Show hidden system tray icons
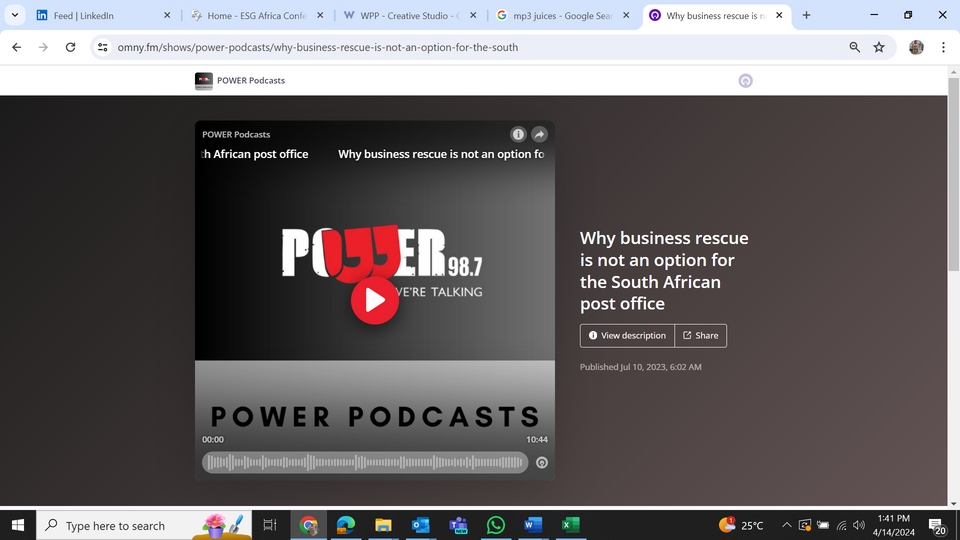This screenshot has height=540, width=960. coord(787,525)
